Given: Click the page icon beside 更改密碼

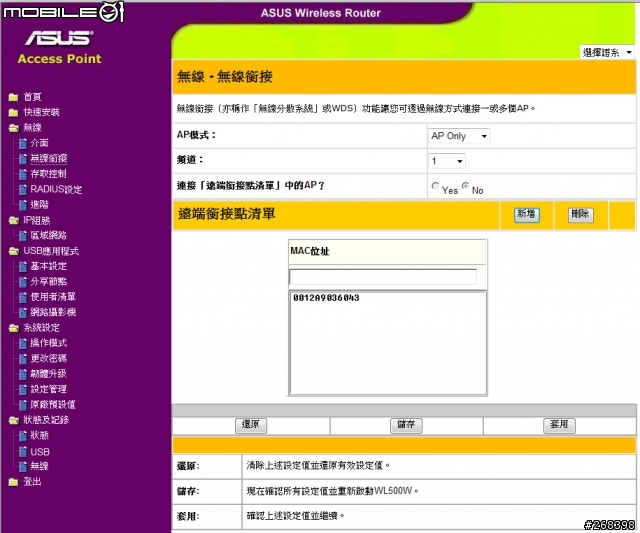Looking at the screenshot, I should pyautogui.click(x=23, y=359).
